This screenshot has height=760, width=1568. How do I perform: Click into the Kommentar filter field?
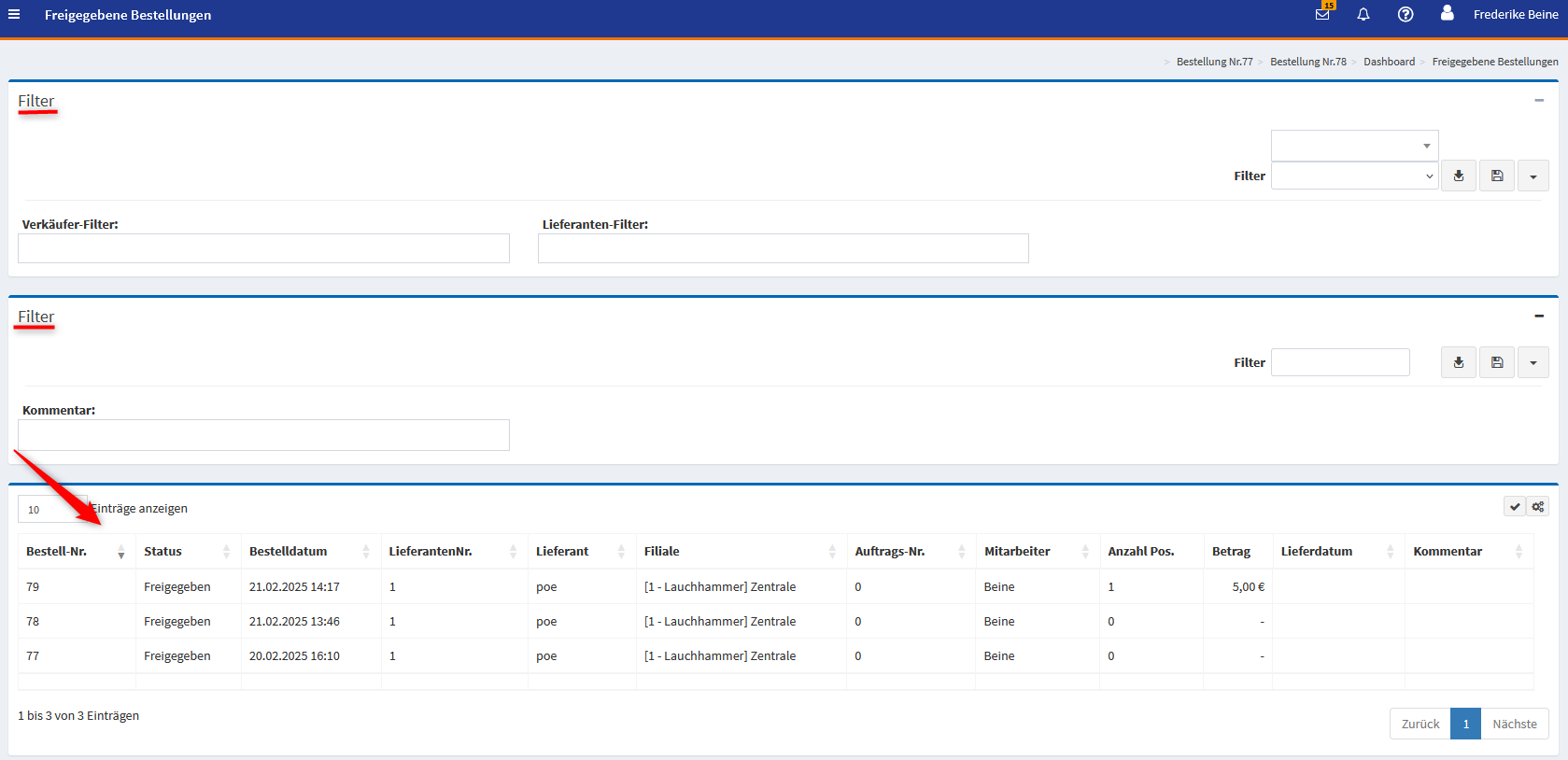pyautogui.click(x=263, y=435)
